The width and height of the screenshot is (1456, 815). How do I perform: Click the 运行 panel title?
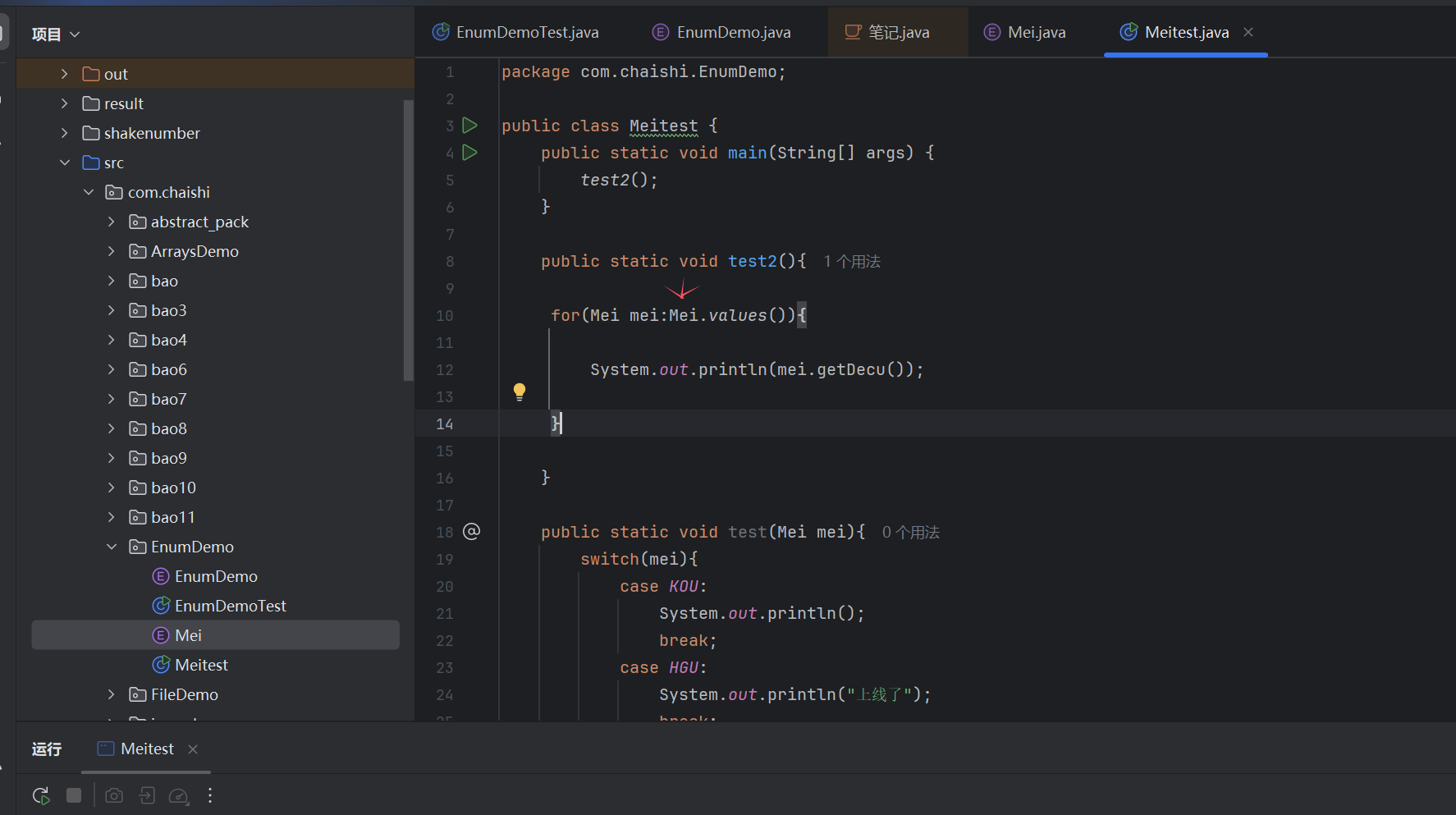point(47,749)
